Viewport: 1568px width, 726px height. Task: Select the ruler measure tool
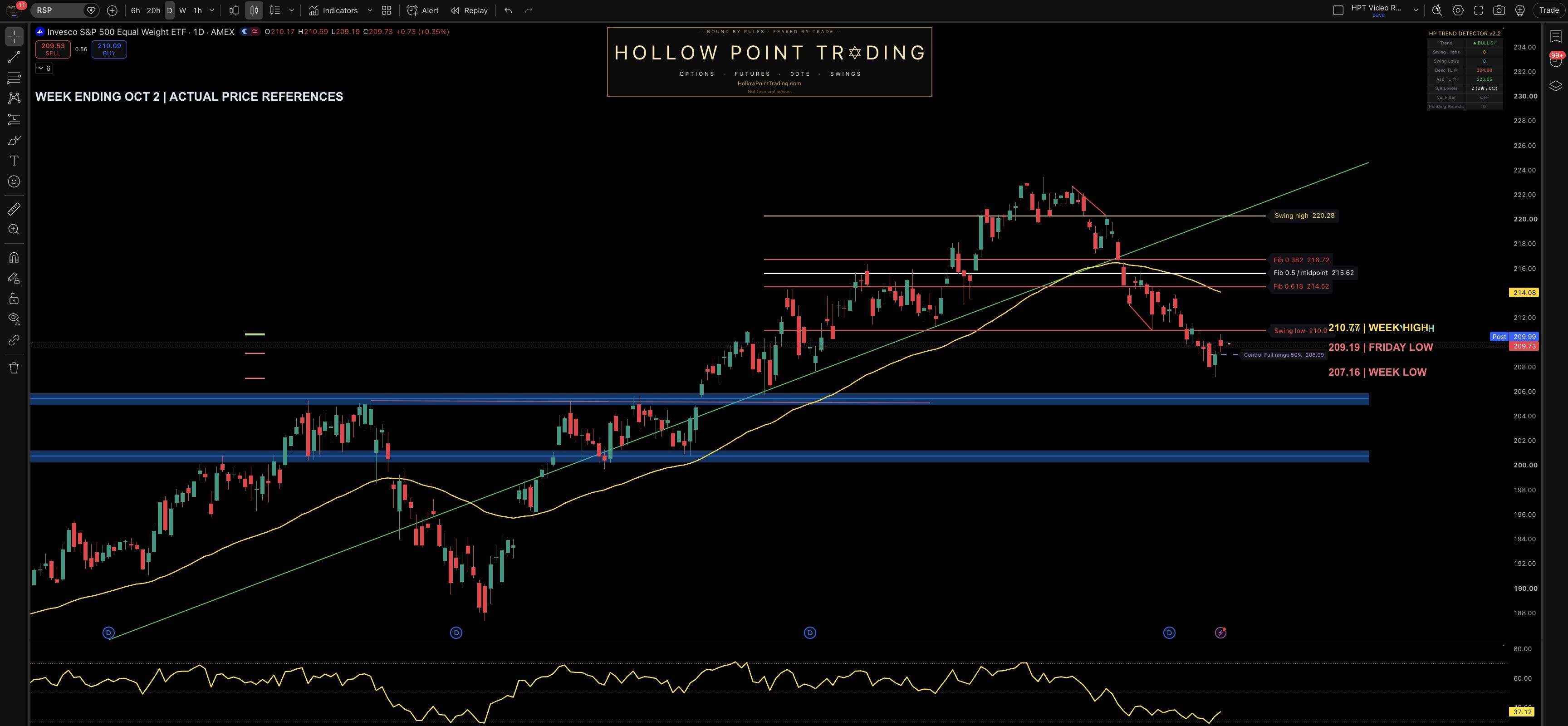[x=14, y=209]
